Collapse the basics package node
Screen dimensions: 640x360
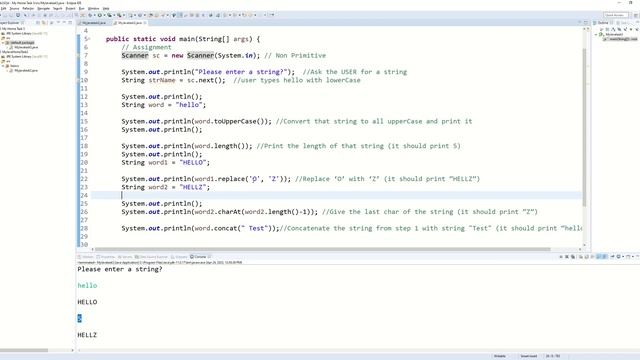[x=2, y=66]
